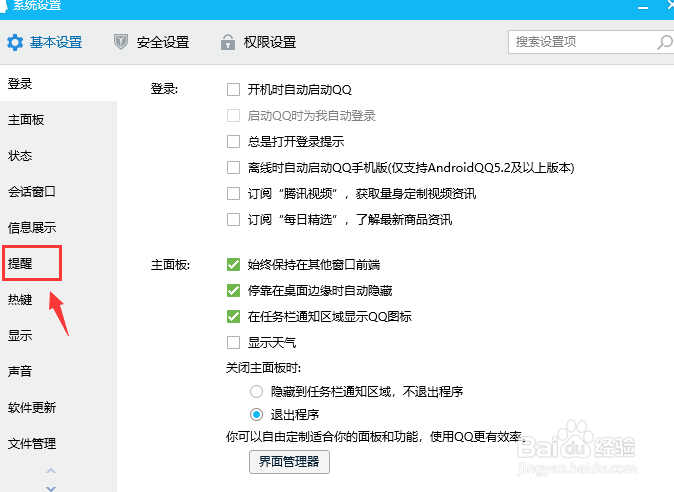Switch to the 安全设置 tab
Screen dimensions: 674x492
point(151,43)
